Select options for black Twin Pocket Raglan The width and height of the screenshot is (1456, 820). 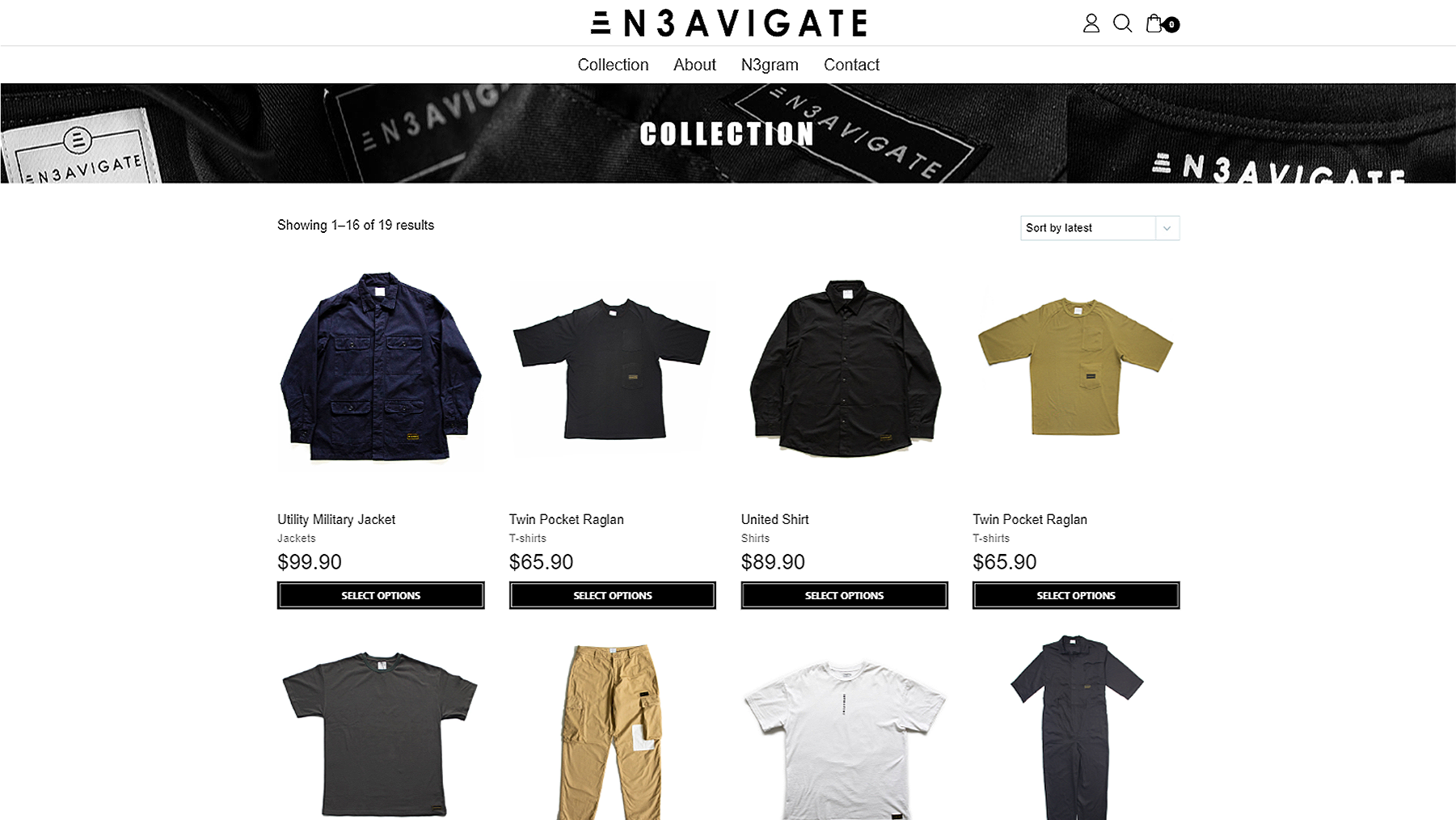[x=612, y=595]
